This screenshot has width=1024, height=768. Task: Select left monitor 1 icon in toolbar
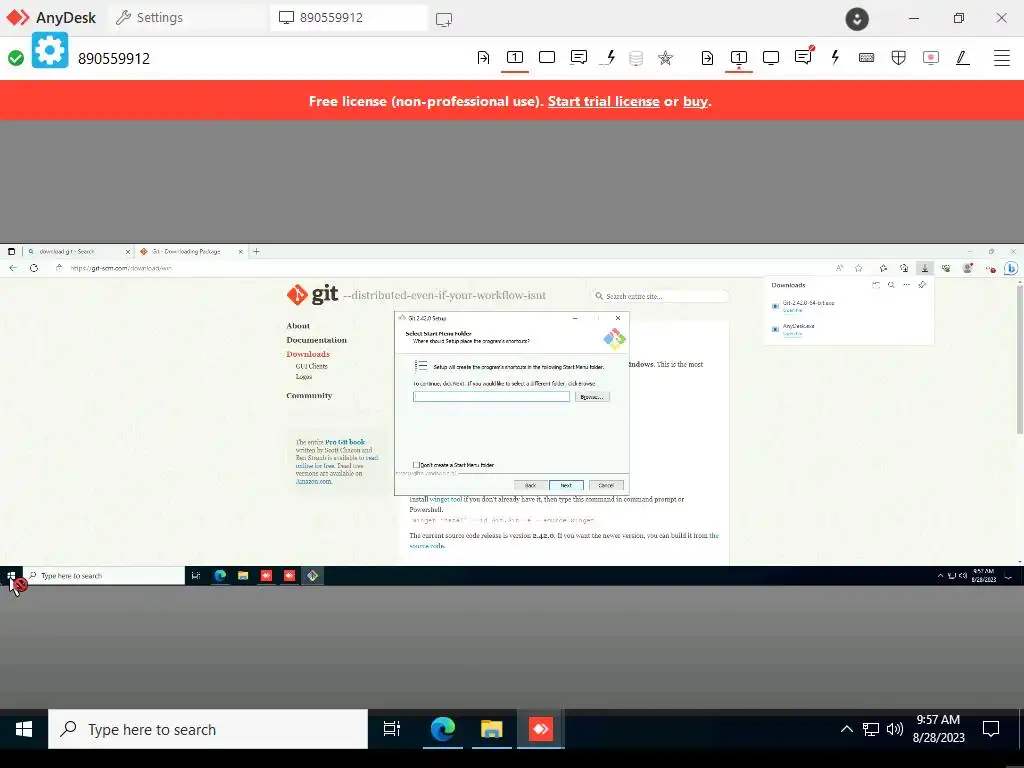[x=515, y=57]
